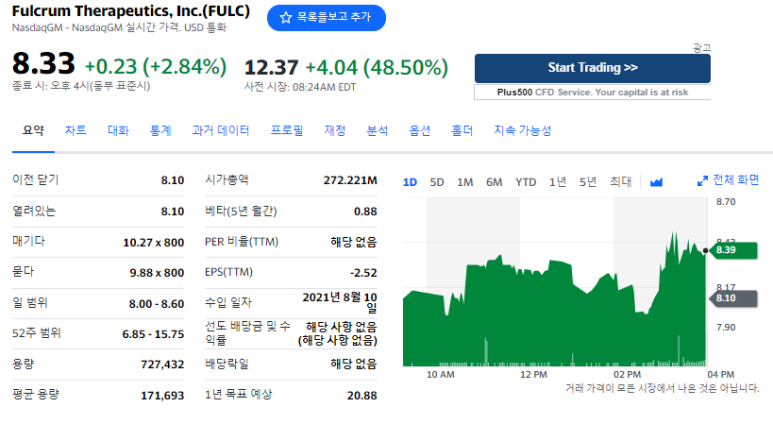The image size is (773, 424).
Task: Click the average volume value 171,693
Action: (163, 395)
